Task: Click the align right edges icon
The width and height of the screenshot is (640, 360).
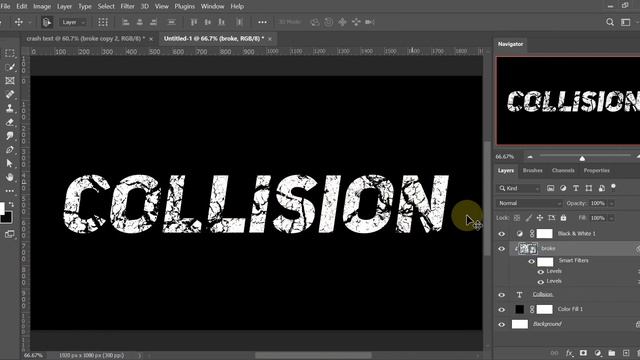Action: coord(153,22)
